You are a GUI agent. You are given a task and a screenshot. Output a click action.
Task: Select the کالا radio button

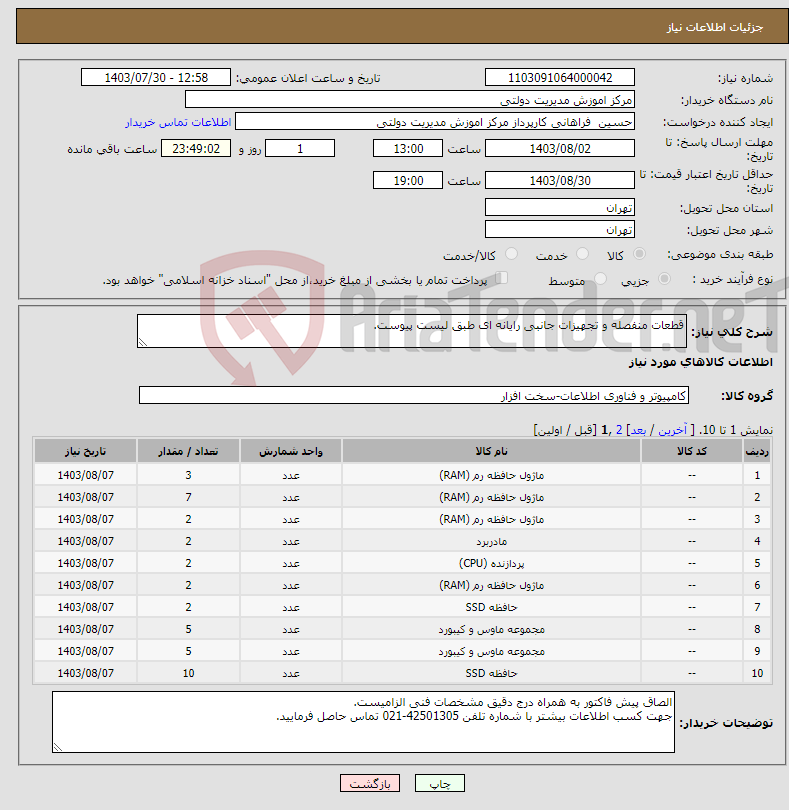coord(639,254)
